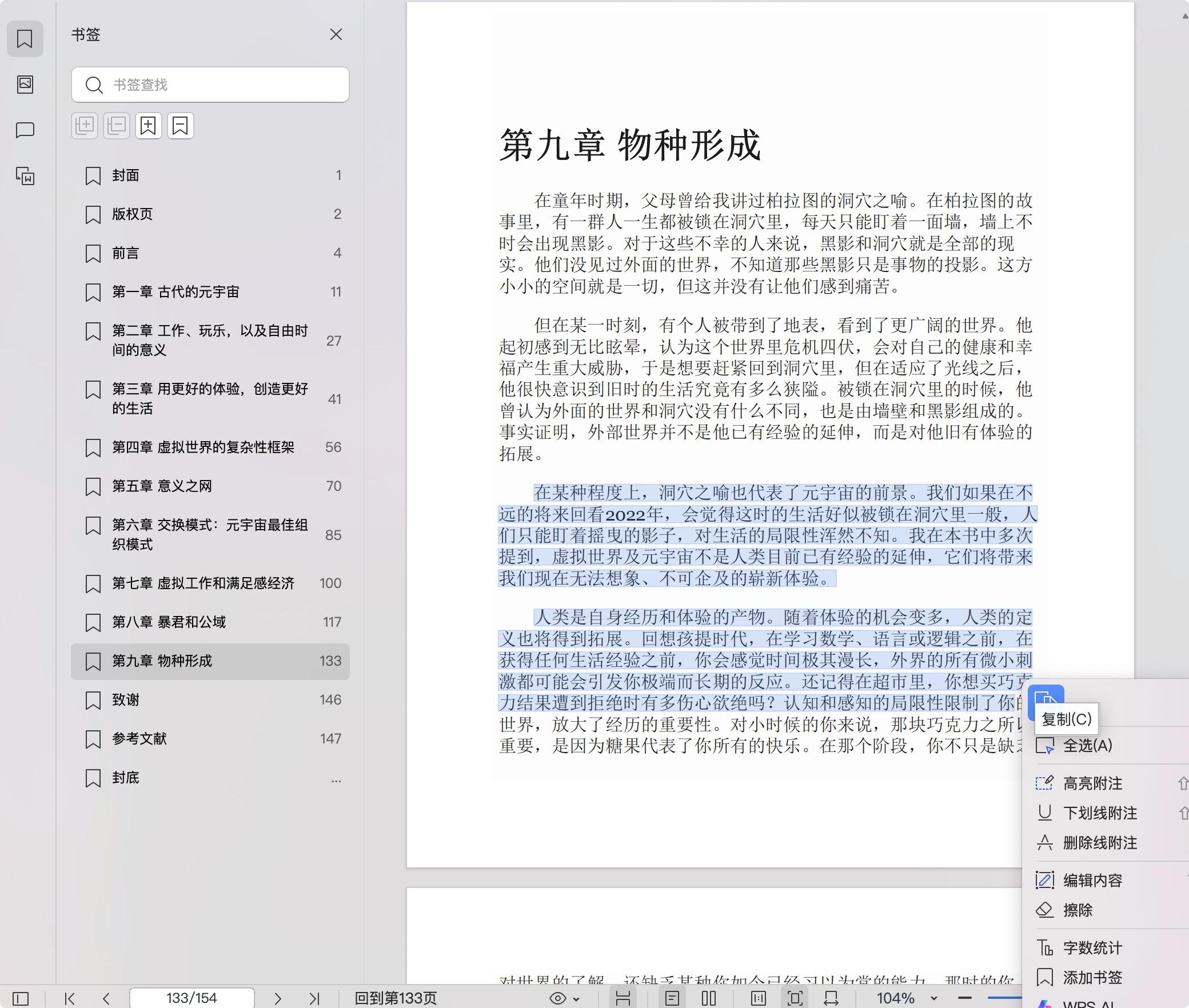Select the collapse-all bookmarks control

[117, 125]
